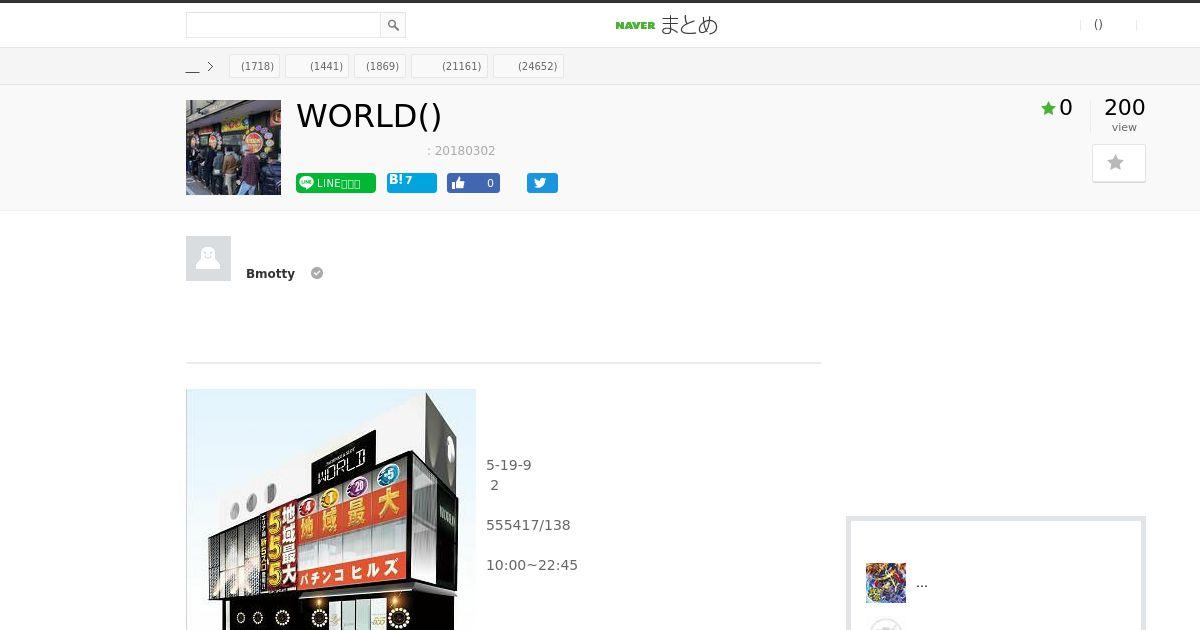This screenshot has width=1200, height=630.
Task: Open the colorful sidebar thumbnail item
Action: [x=886, y=583]
